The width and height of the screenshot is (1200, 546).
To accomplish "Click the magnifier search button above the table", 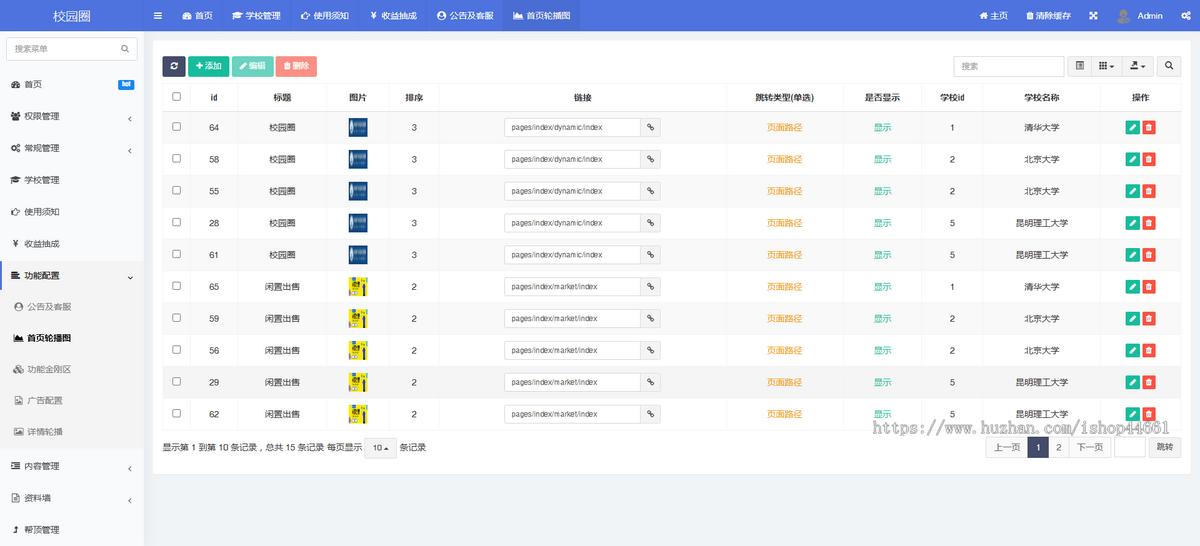I will coord(1168,66).
